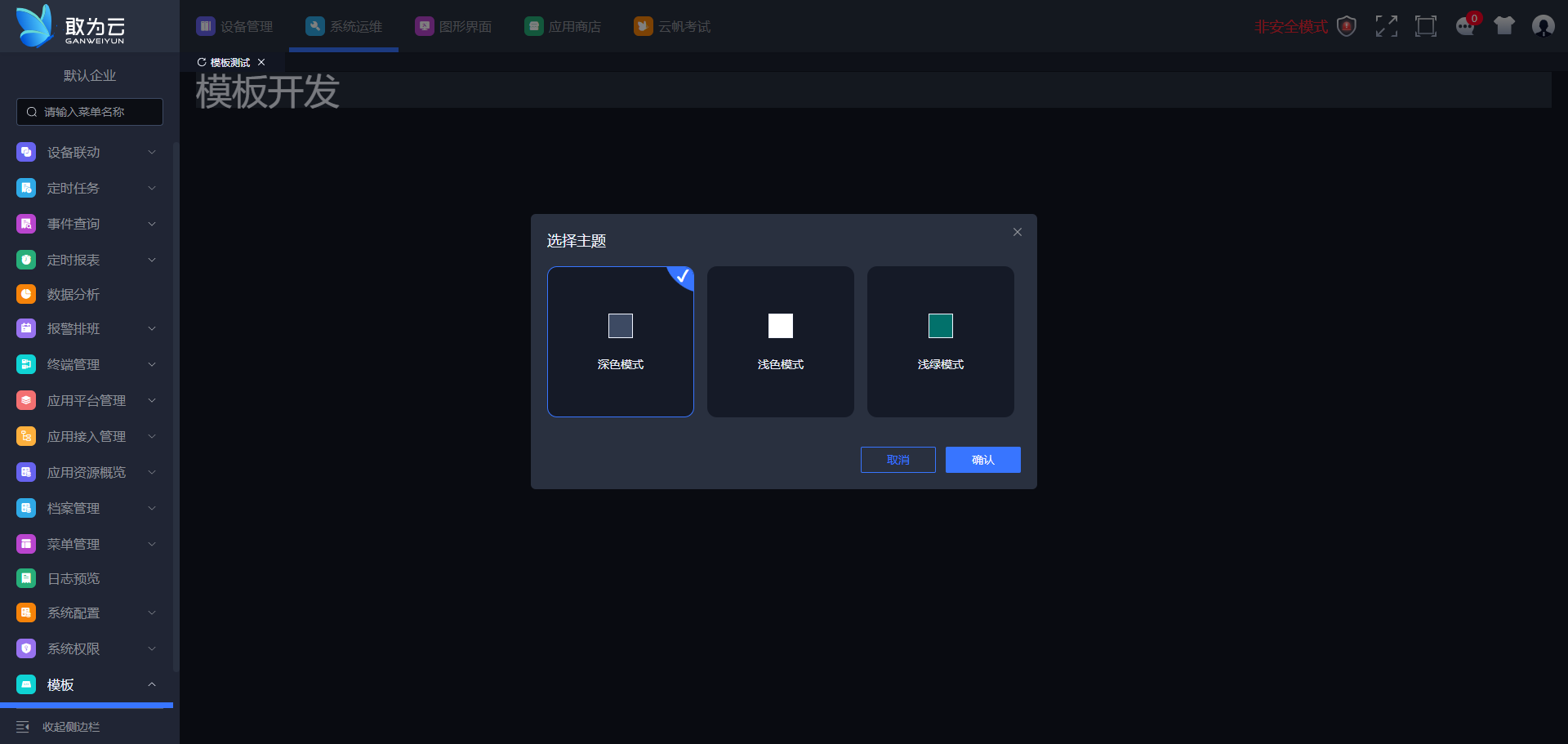
Task: Expand the 终端管理 menu chevron
Action: (x=152, y=364)
